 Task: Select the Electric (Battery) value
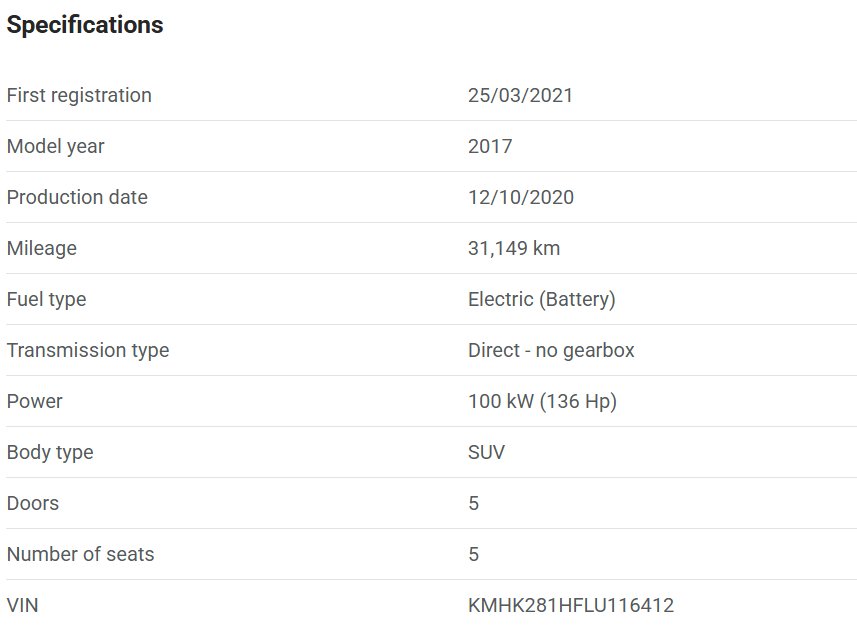[x=542, y=299]
